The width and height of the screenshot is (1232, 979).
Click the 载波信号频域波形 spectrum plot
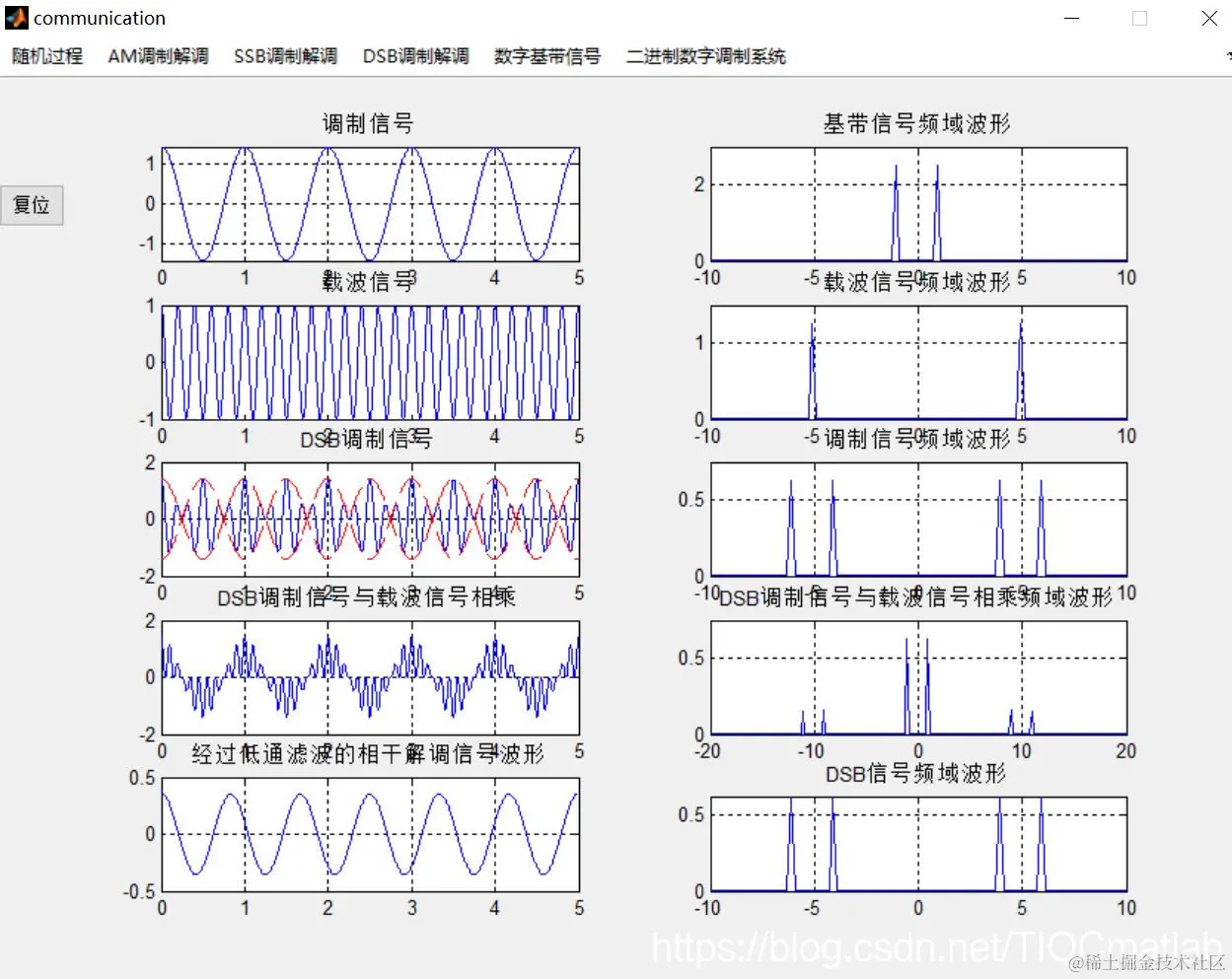918,362
